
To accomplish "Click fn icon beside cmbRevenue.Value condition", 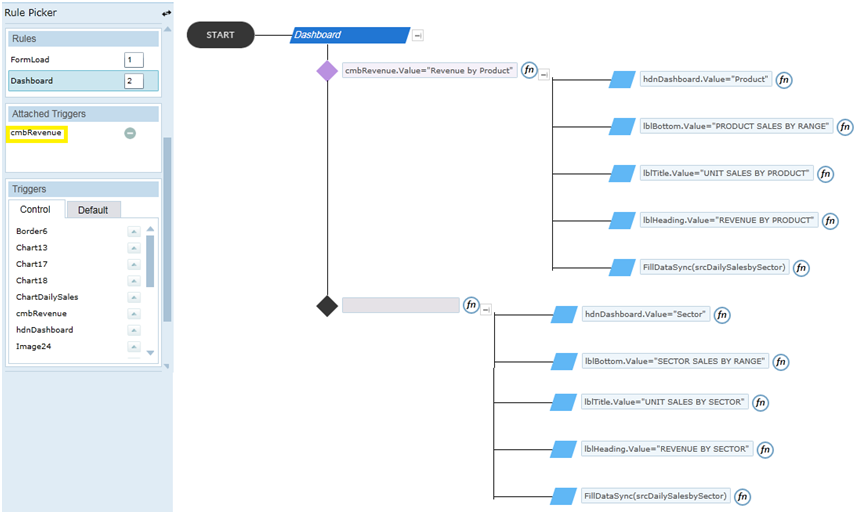I will click(x=529, y=70).
